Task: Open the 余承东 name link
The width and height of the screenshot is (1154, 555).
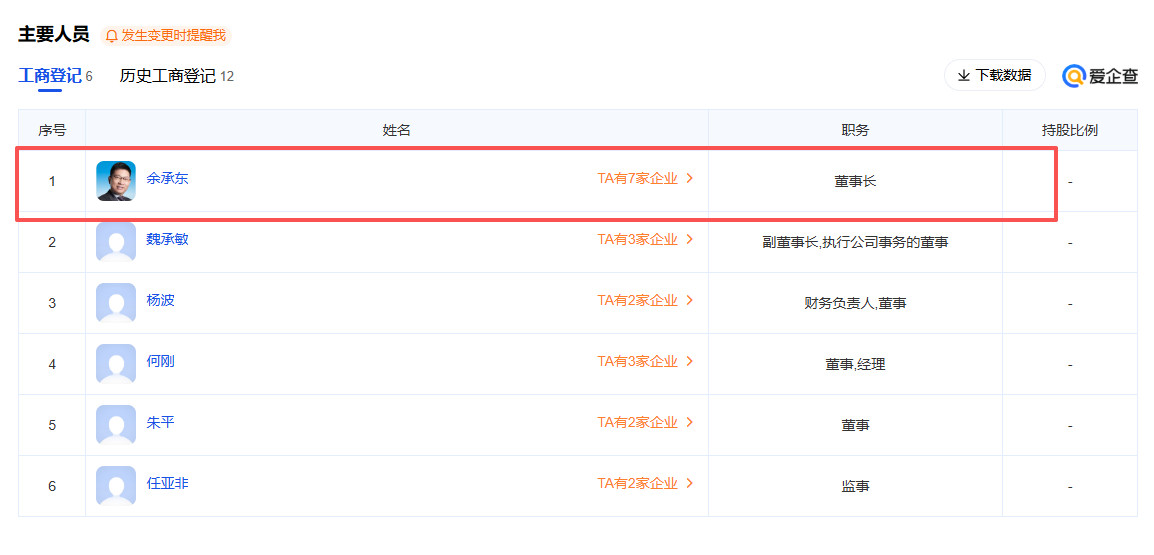Action: click(167, 179)
